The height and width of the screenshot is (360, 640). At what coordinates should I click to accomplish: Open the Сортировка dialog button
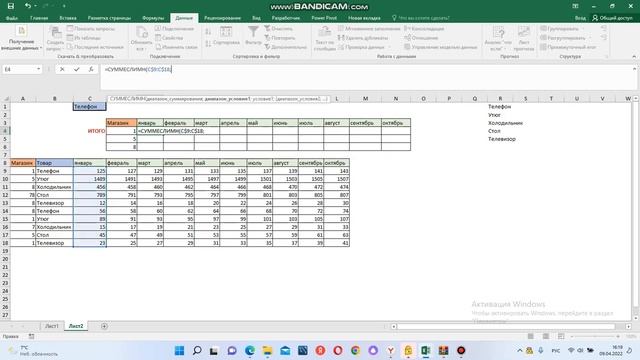click(x=226, y=36)
